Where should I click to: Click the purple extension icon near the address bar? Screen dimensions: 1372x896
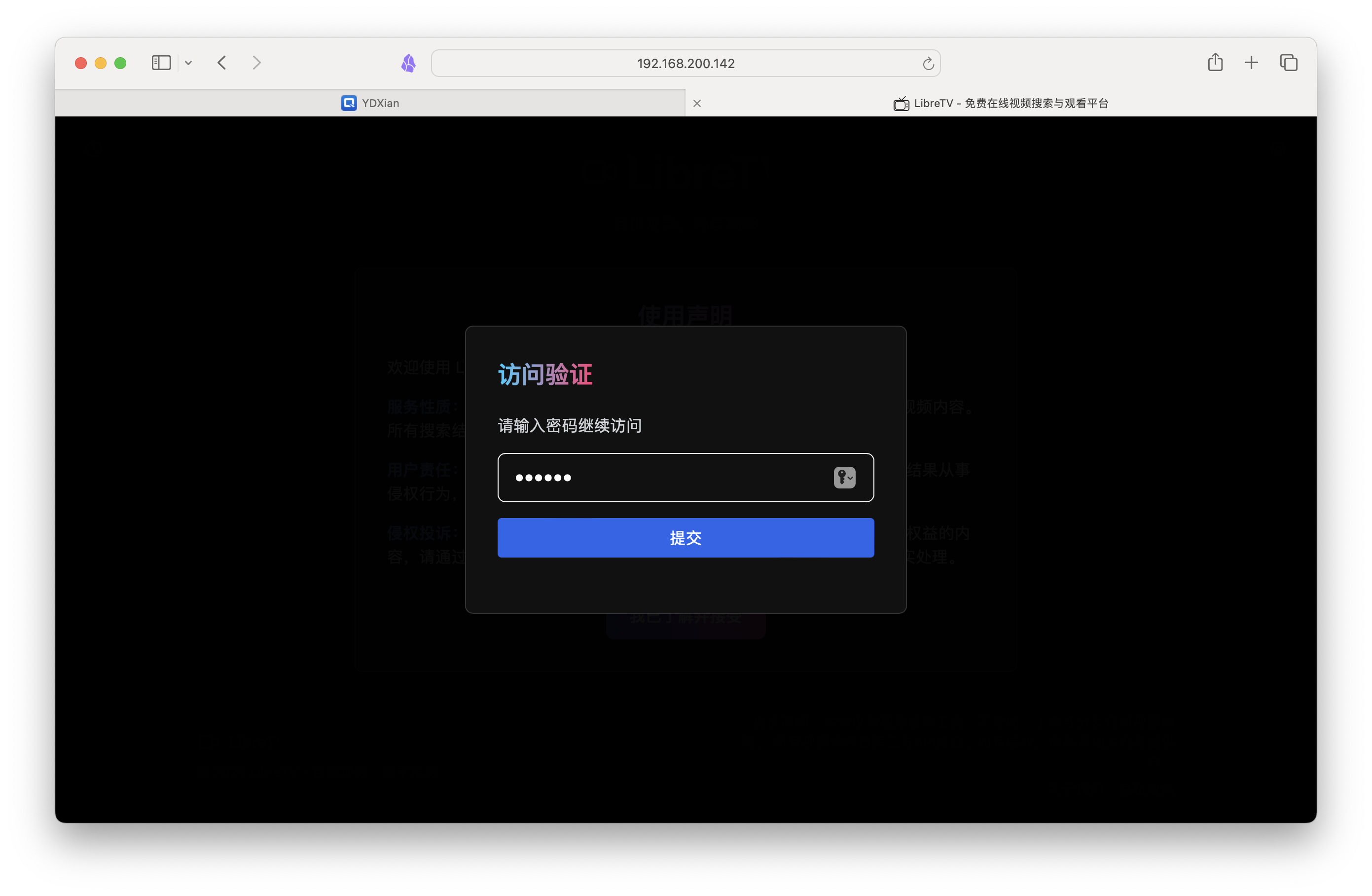[409, 63]
